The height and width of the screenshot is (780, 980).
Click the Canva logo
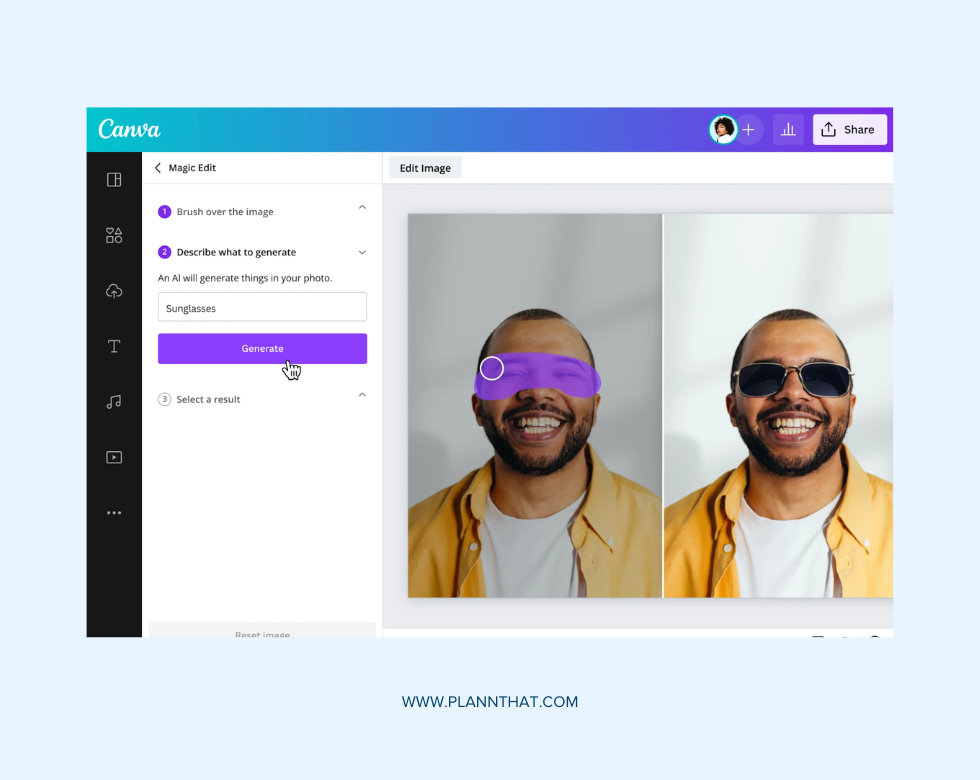[129, 129]
